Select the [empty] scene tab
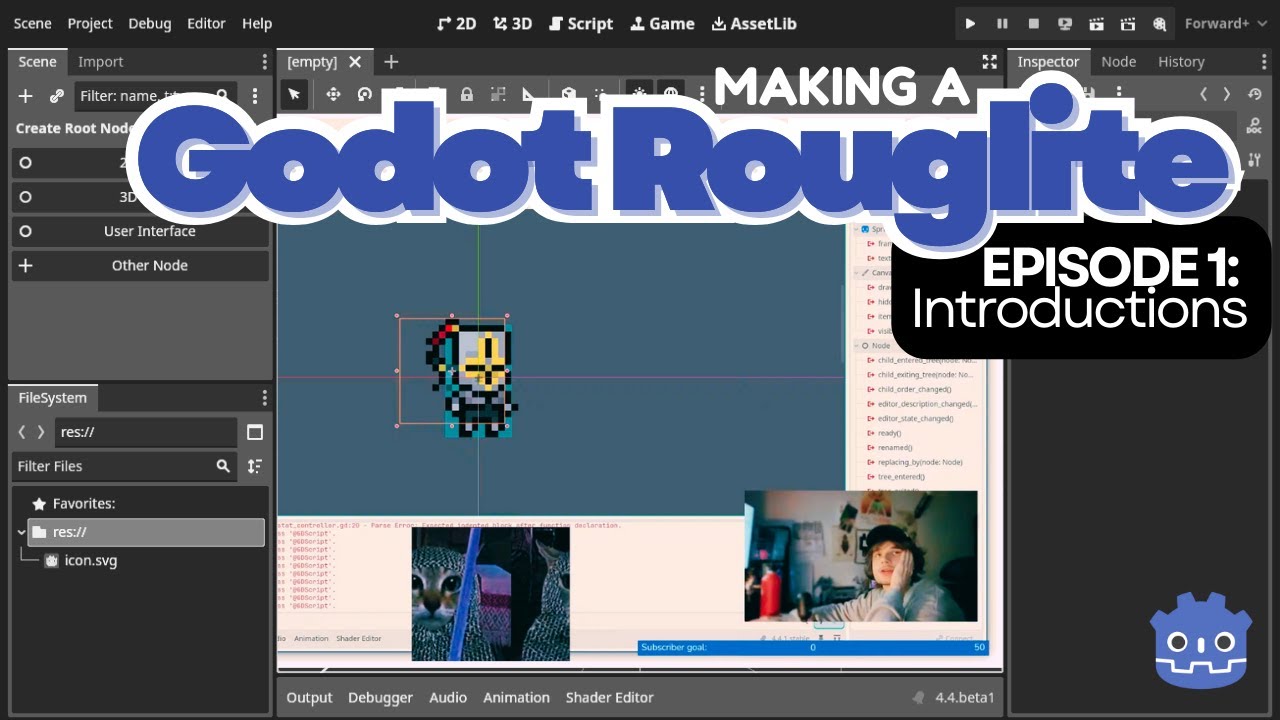 (312, 62)
